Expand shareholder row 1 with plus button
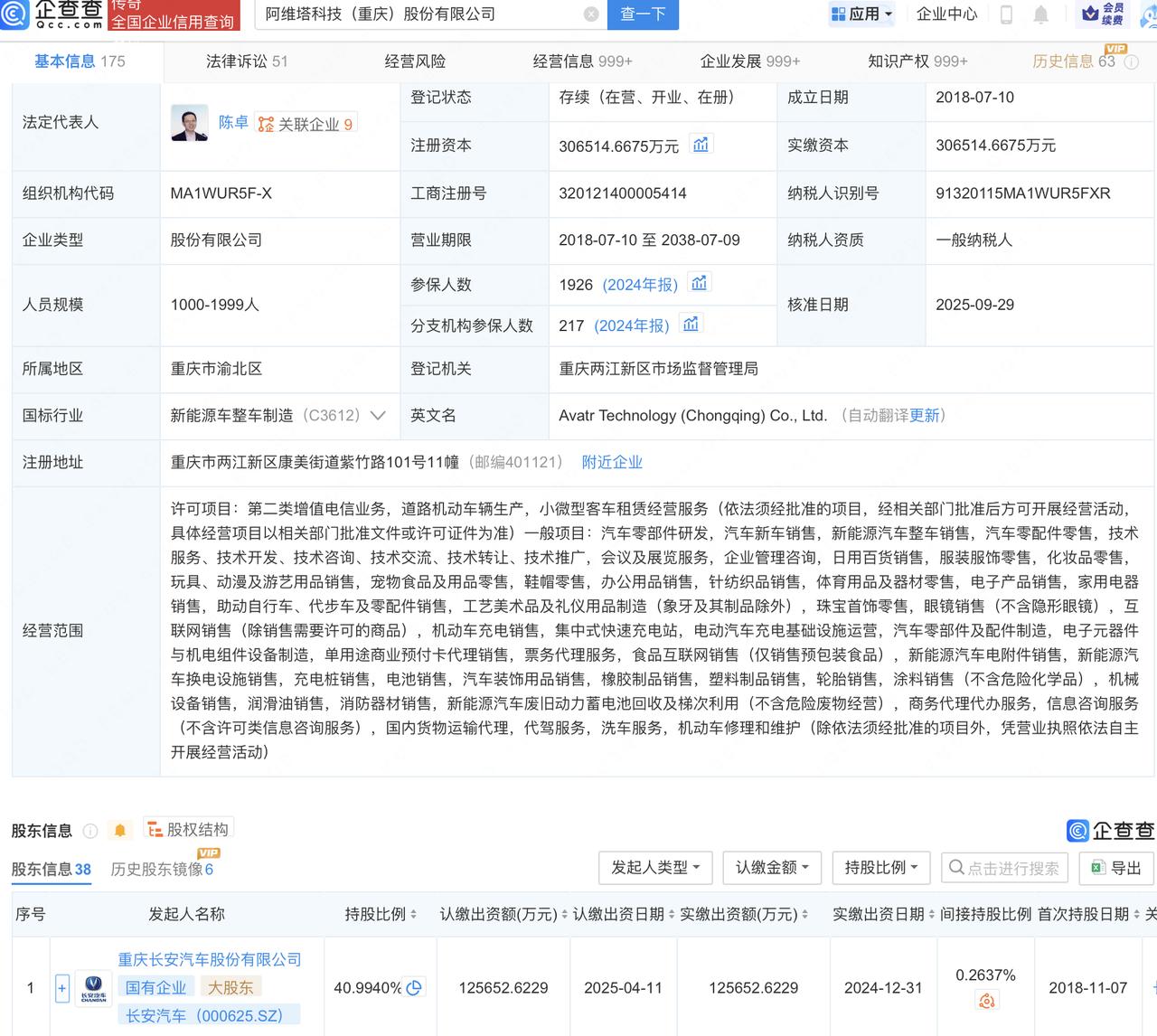Screen dimensions: 1157x1036 pos(61,988)
